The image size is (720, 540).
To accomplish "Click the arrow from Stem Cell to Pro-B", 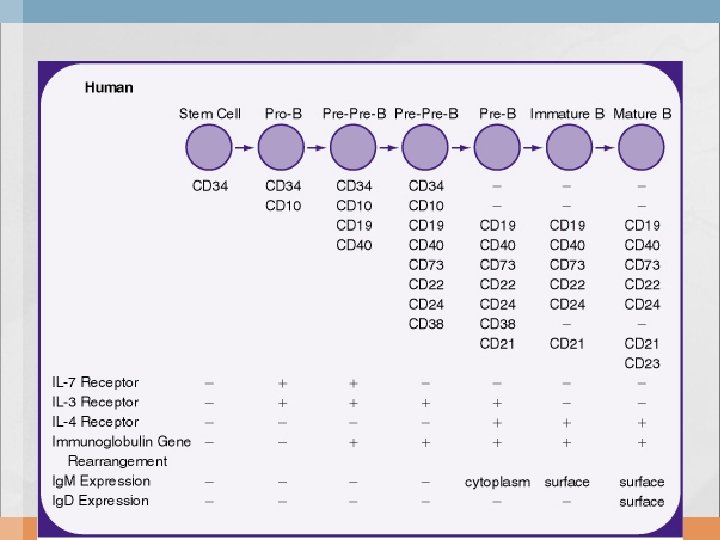I will coord(245,147).
